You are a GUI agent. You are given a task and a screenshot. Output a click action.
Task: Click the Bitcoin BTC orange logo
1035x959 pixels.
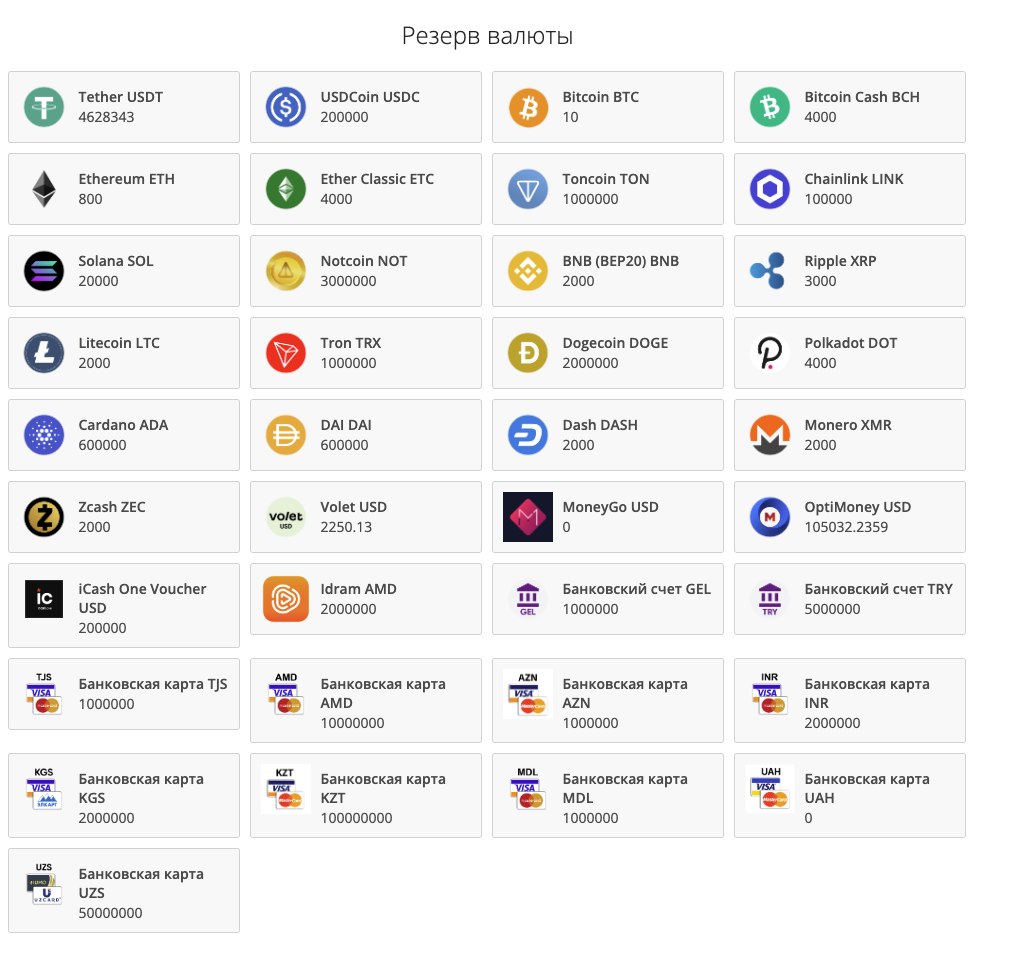point(528,107)
